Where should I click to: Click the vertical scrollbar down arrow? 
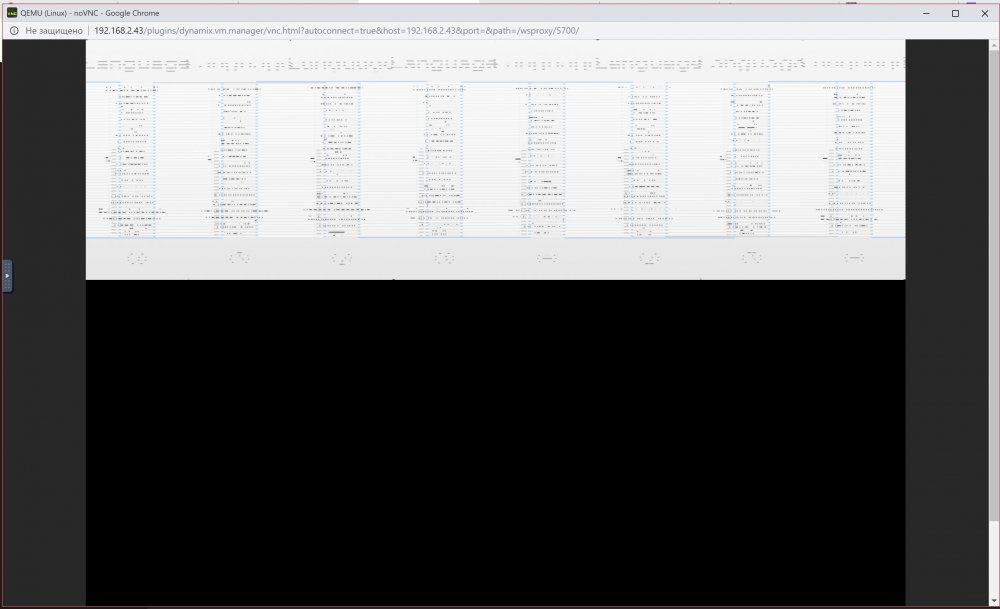(x=994, y=601)
